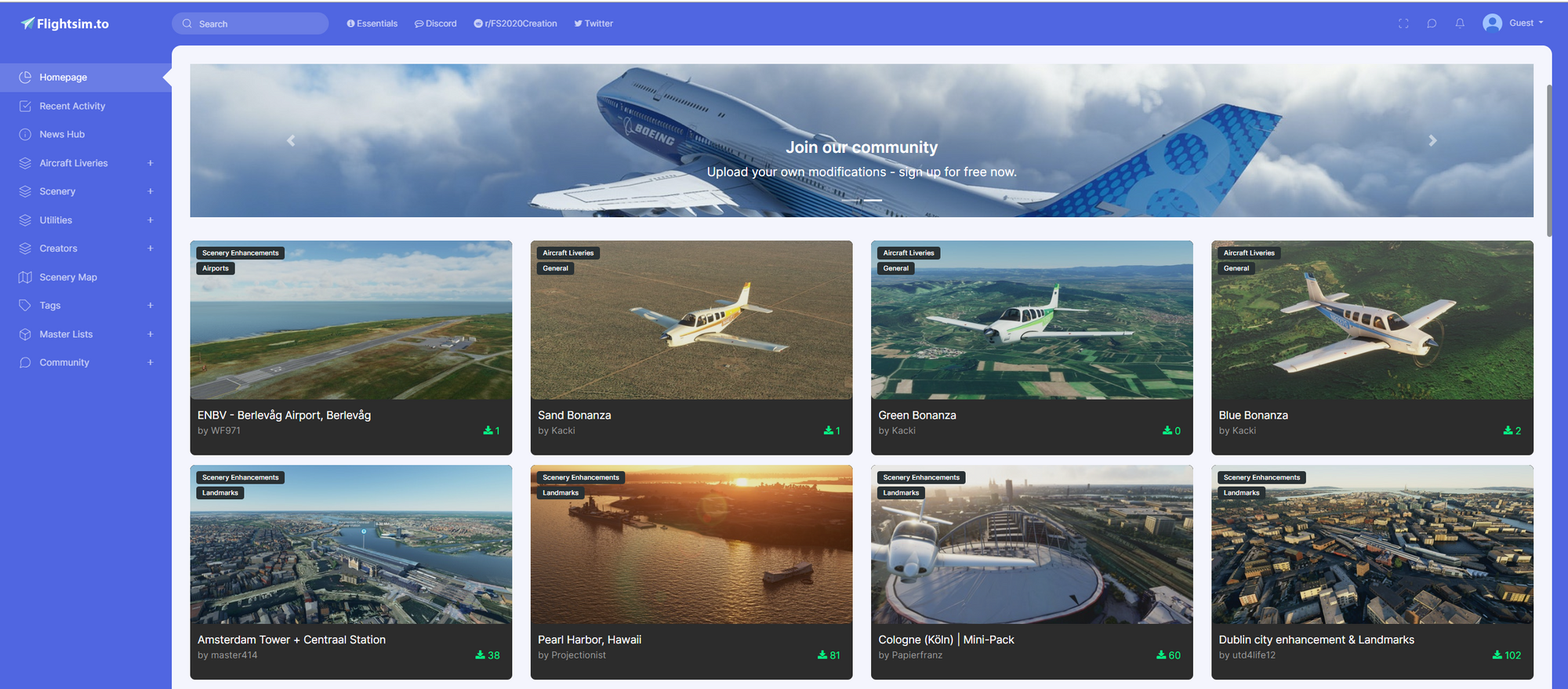The image size is (1568, 689).
Task: Click the Scenery layers icon
Action: pyautogui.click(x=25, y=191)
